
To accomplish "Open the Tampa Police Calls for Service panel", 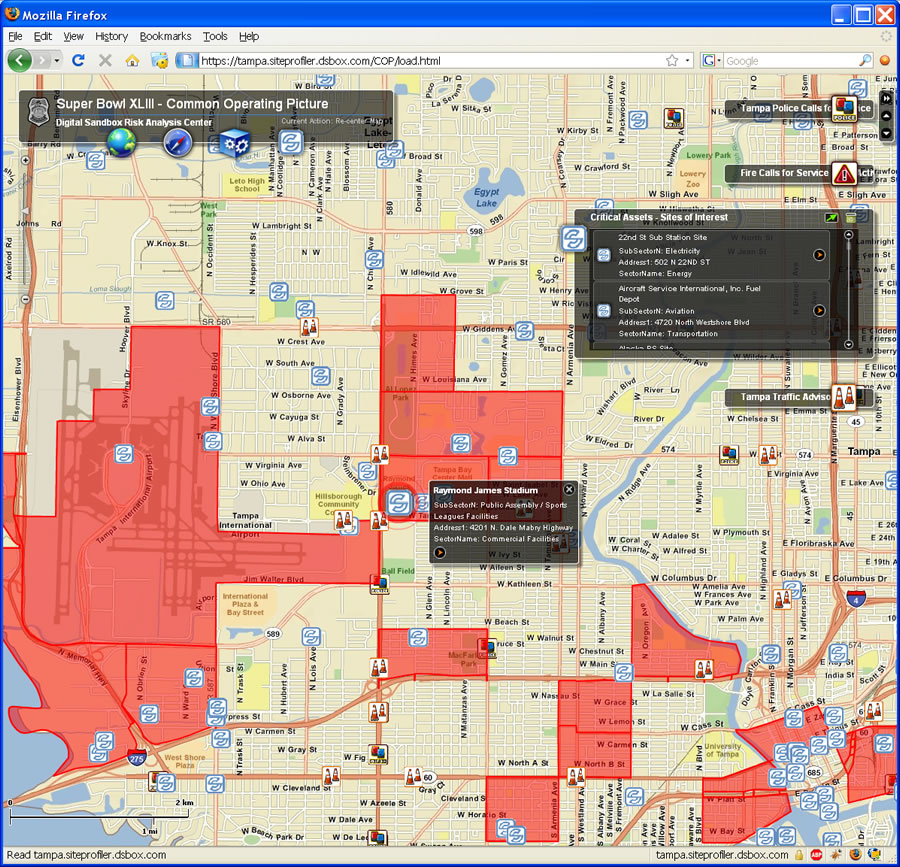I will coord(785,108).
